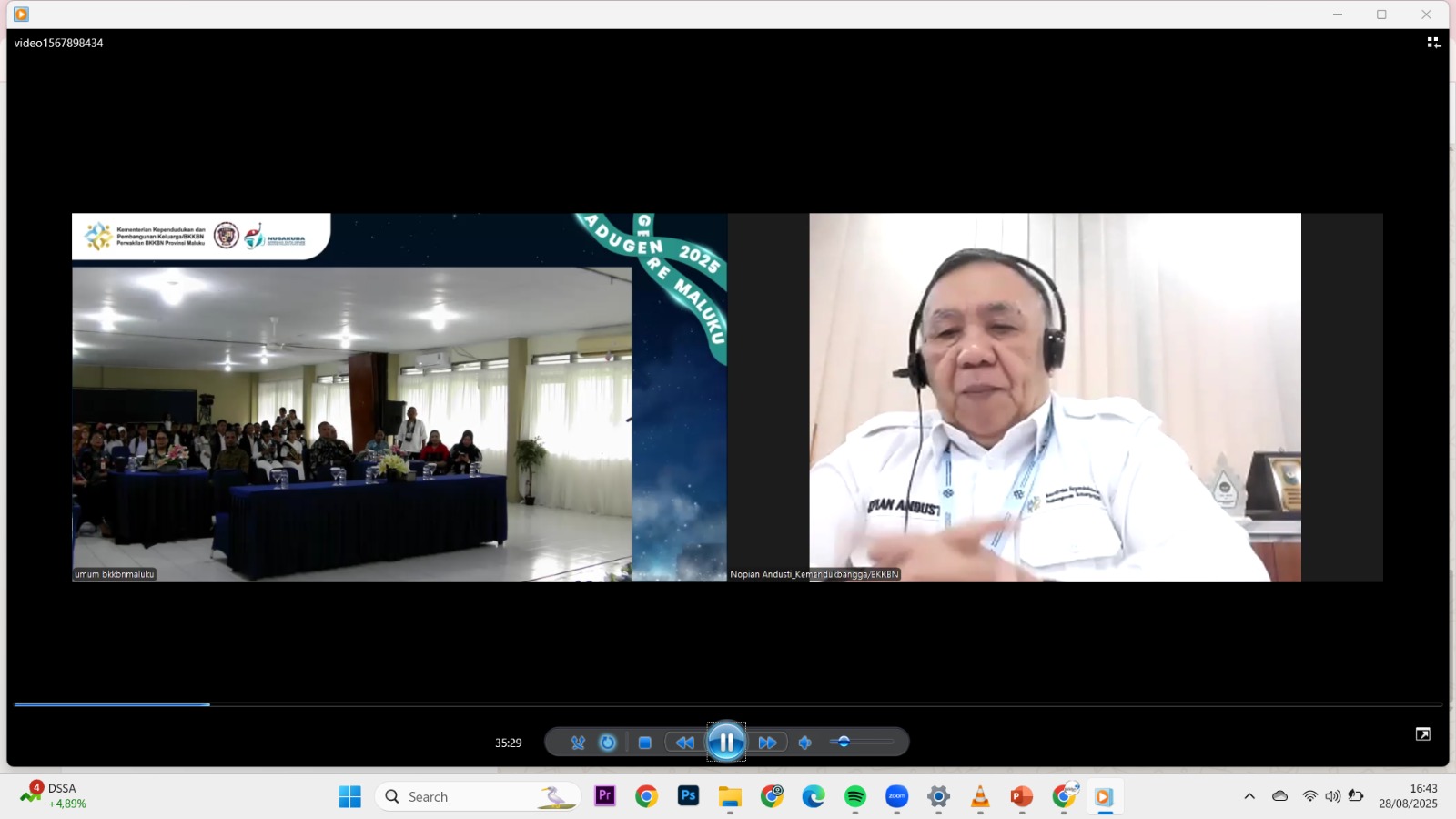
Task: Mute the player volume speaker icon
Action: (x=804, y=743)
